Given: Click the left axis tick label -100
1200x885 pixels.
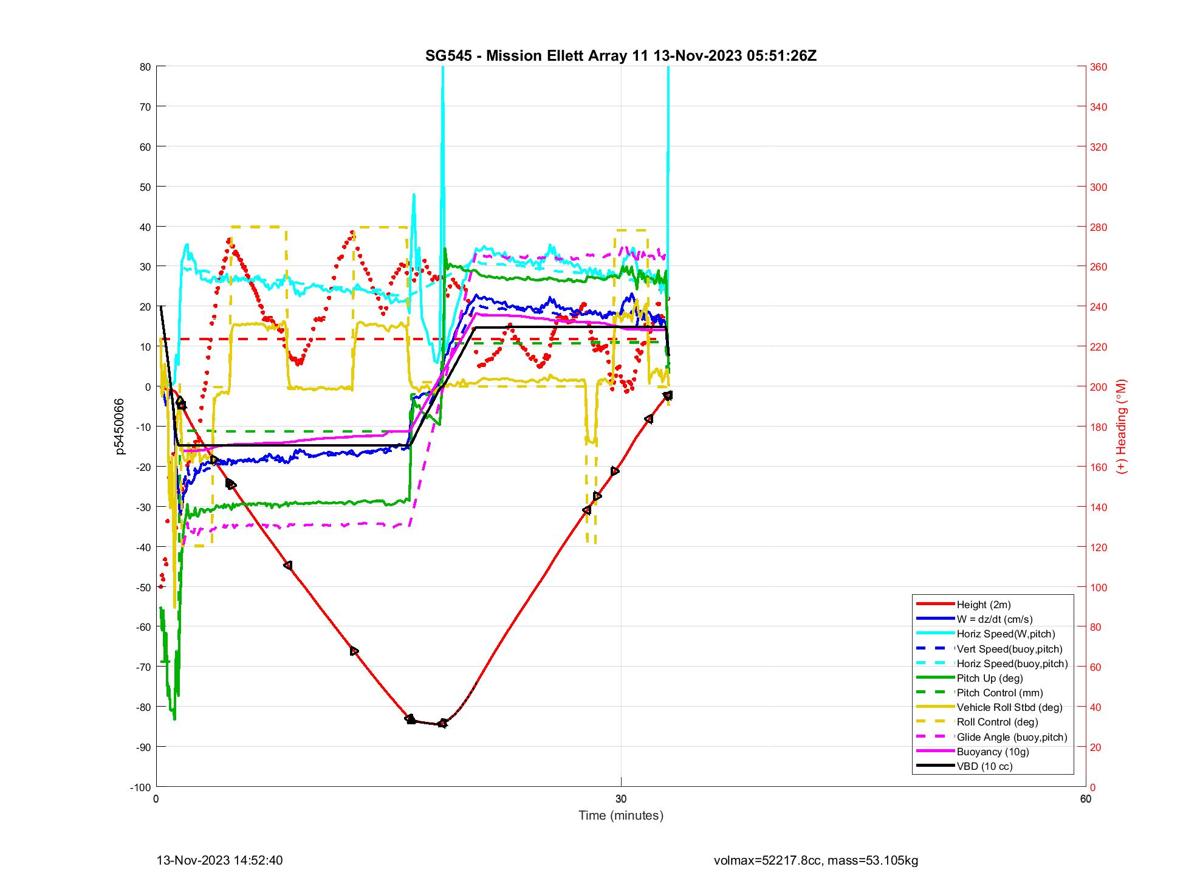Looking at the screenshot, I should [140, 787].
